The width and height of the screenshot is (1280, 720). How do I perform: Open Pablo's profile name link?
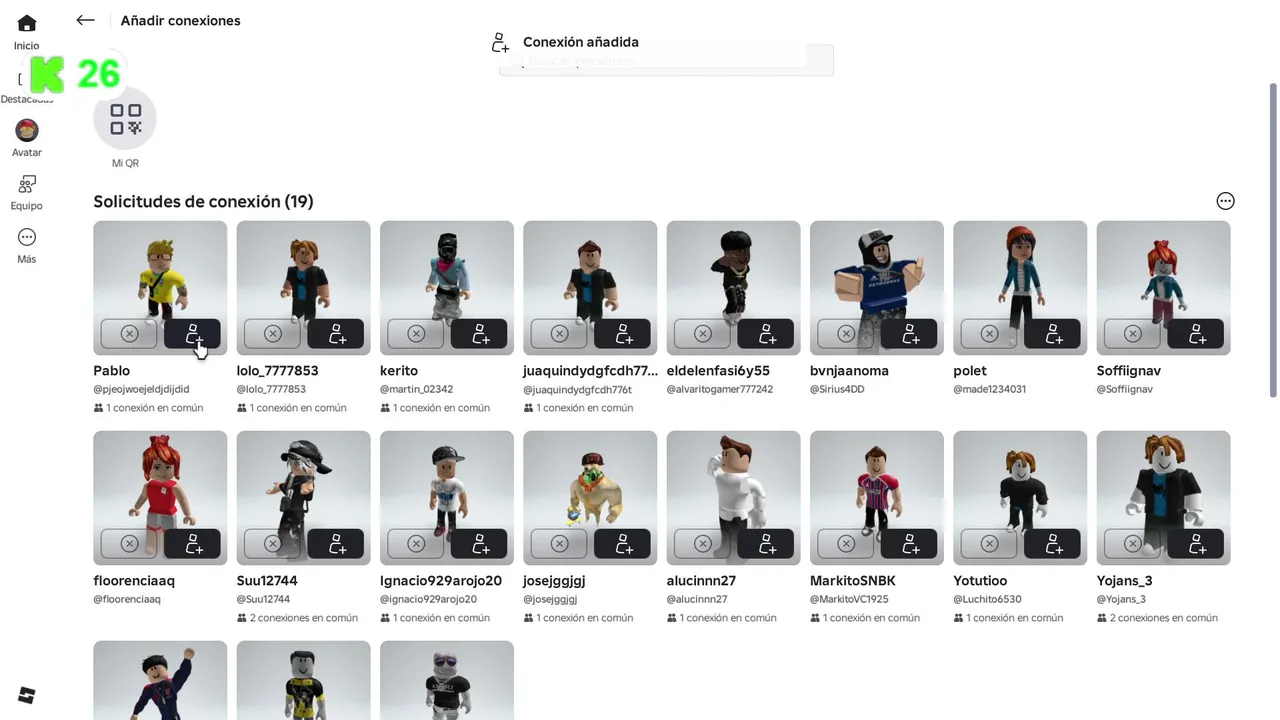click(112, 371)
